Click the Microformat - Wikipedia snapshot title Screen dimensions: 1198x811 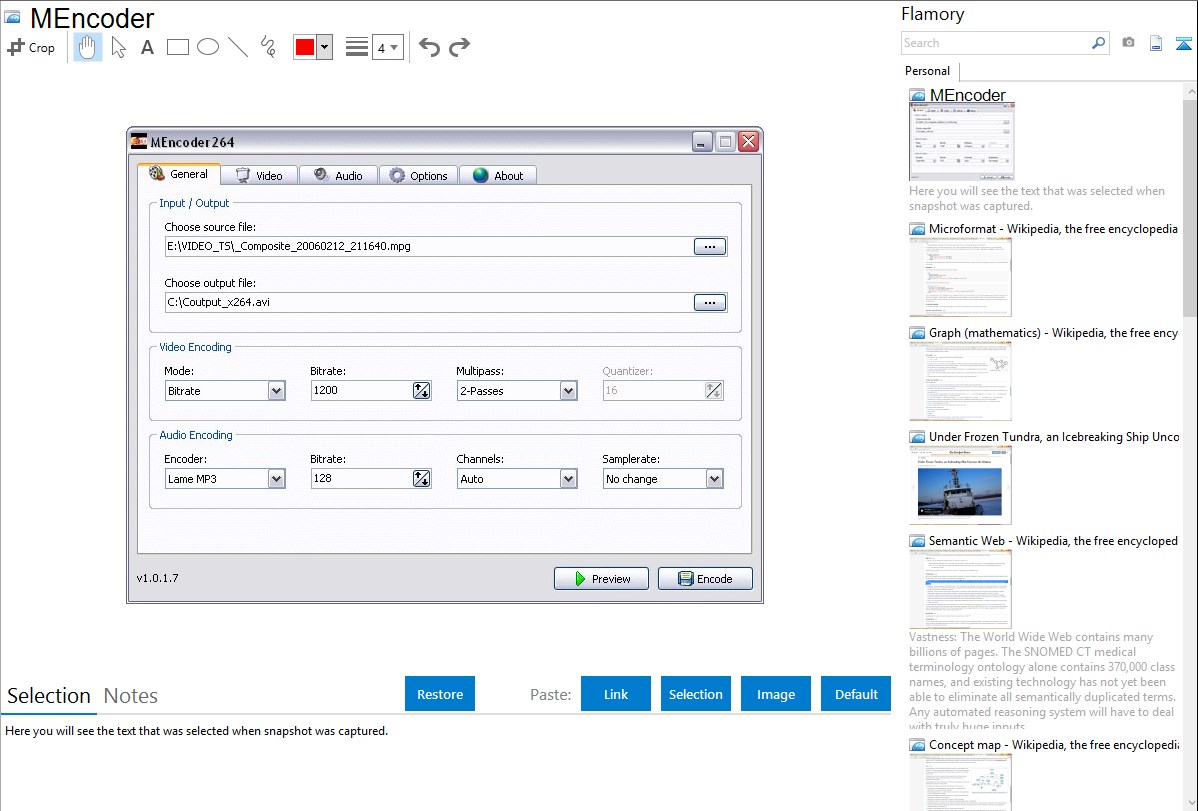[1053, 229]
